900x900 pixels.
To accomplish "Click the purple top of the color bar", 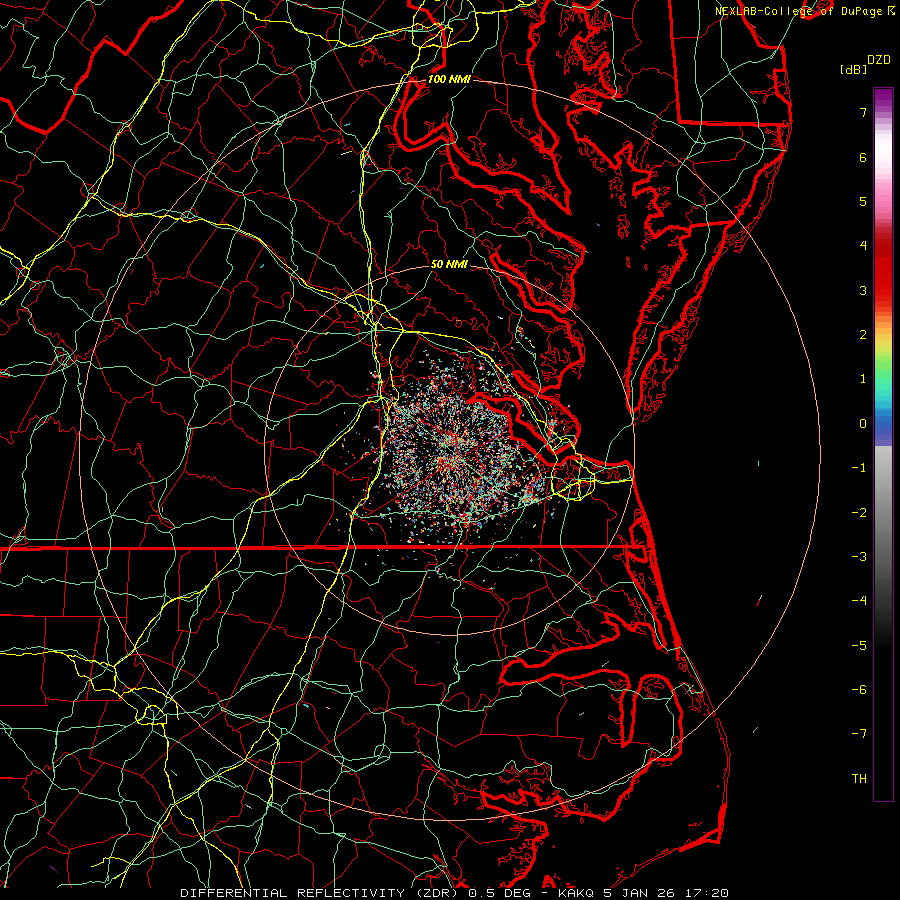I will [x=883, y=98].
